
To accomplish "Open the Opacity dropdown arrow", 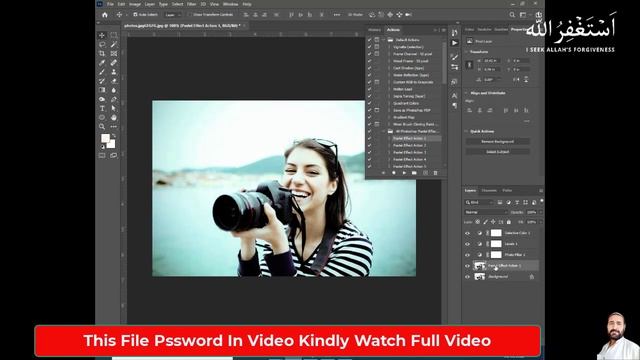I will pos(540,212).
